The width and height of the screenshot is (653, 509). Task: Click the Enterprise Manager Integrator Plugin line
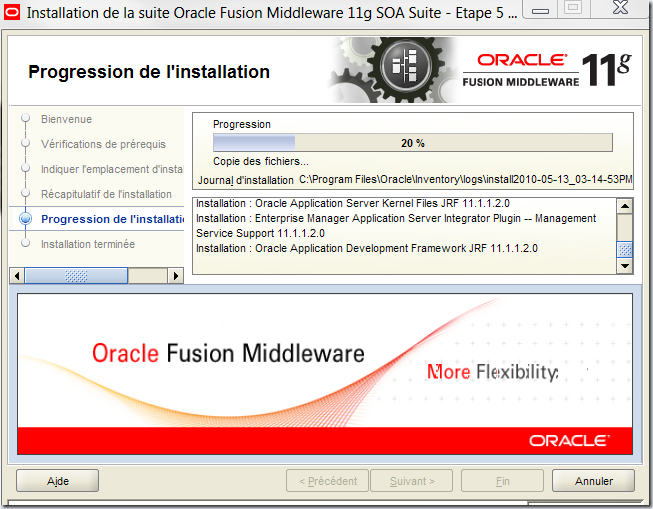pos(396,226)
